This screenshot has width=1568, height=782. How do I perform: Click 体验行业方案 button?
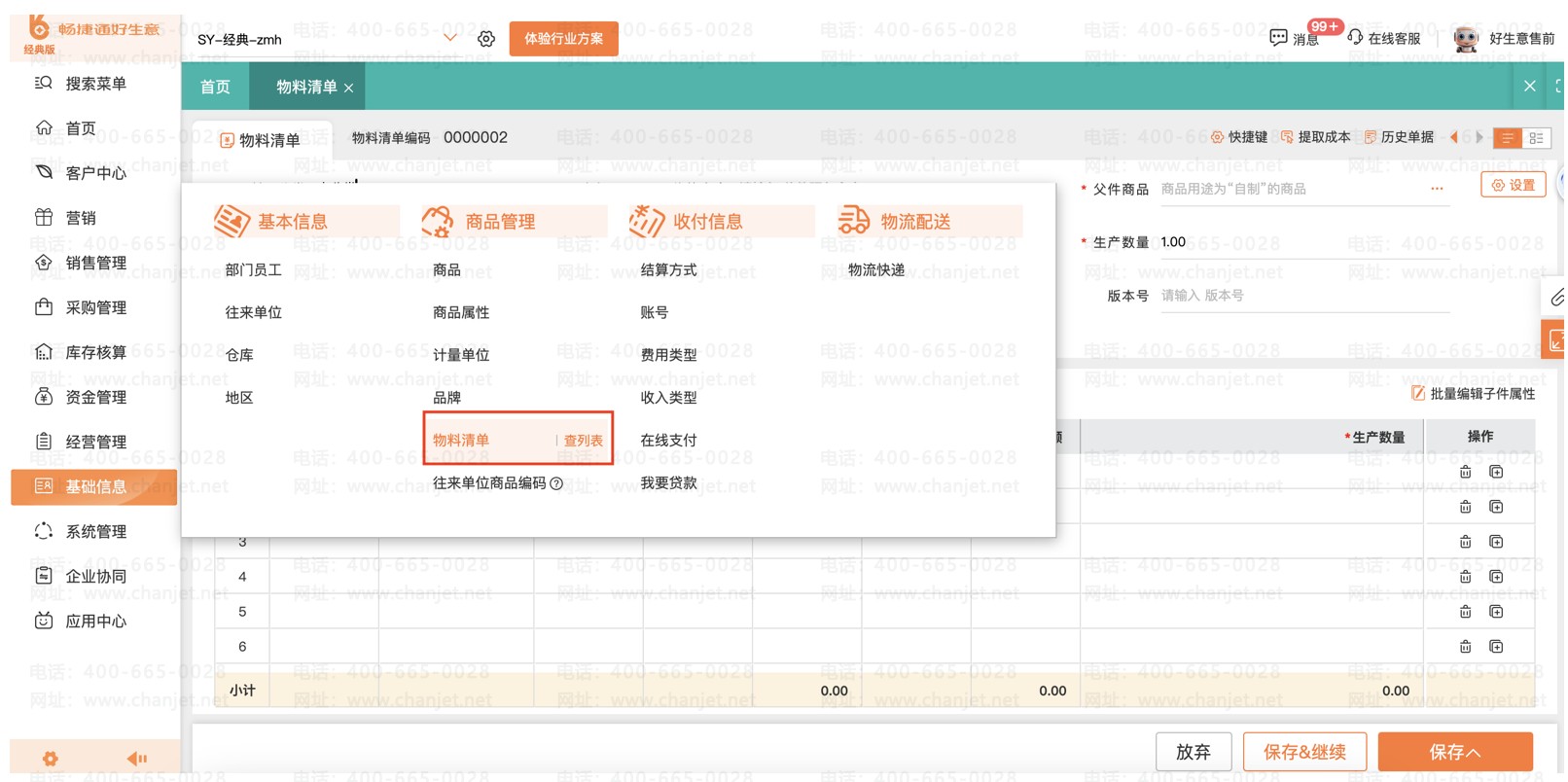click(563, 39)
